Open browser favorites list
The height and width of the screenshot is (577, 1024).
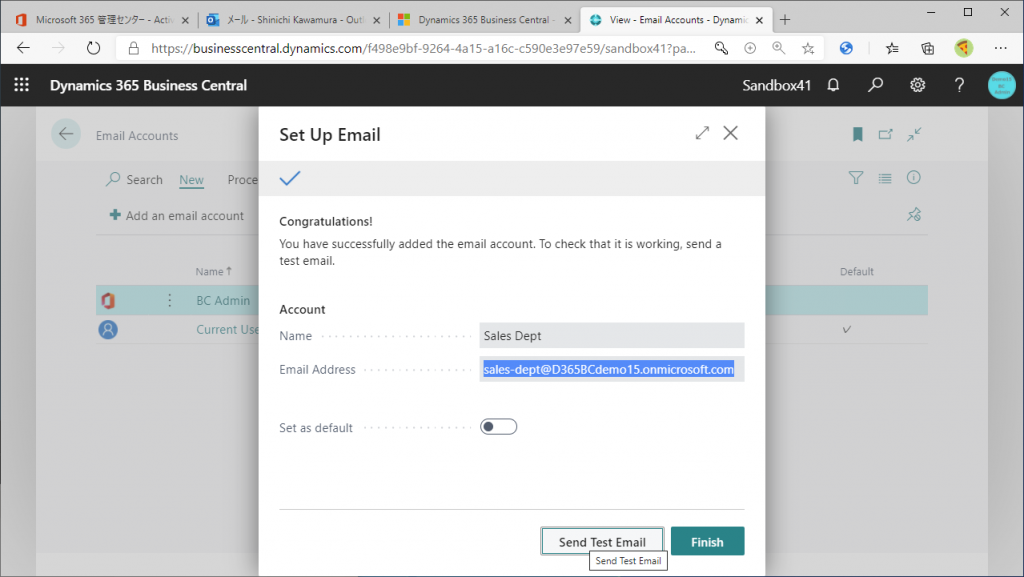[x=892, y=48]
